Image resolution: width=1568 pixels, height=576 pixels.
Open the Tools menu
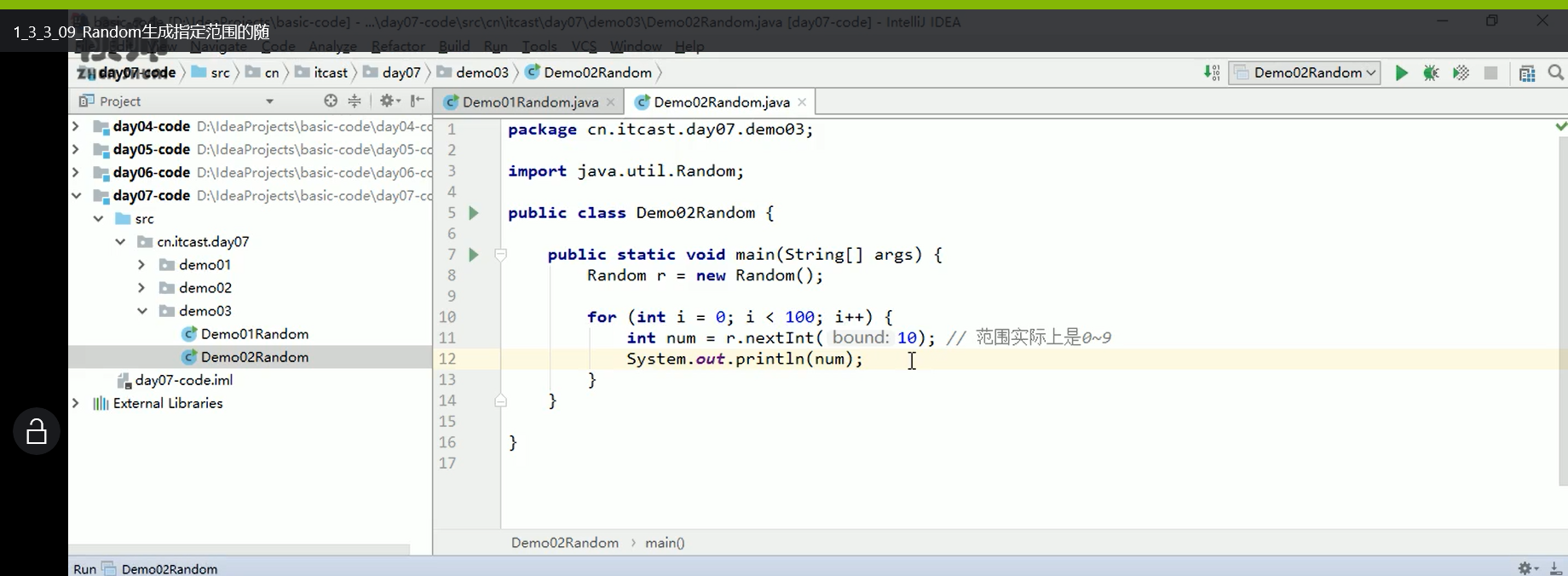539,46
